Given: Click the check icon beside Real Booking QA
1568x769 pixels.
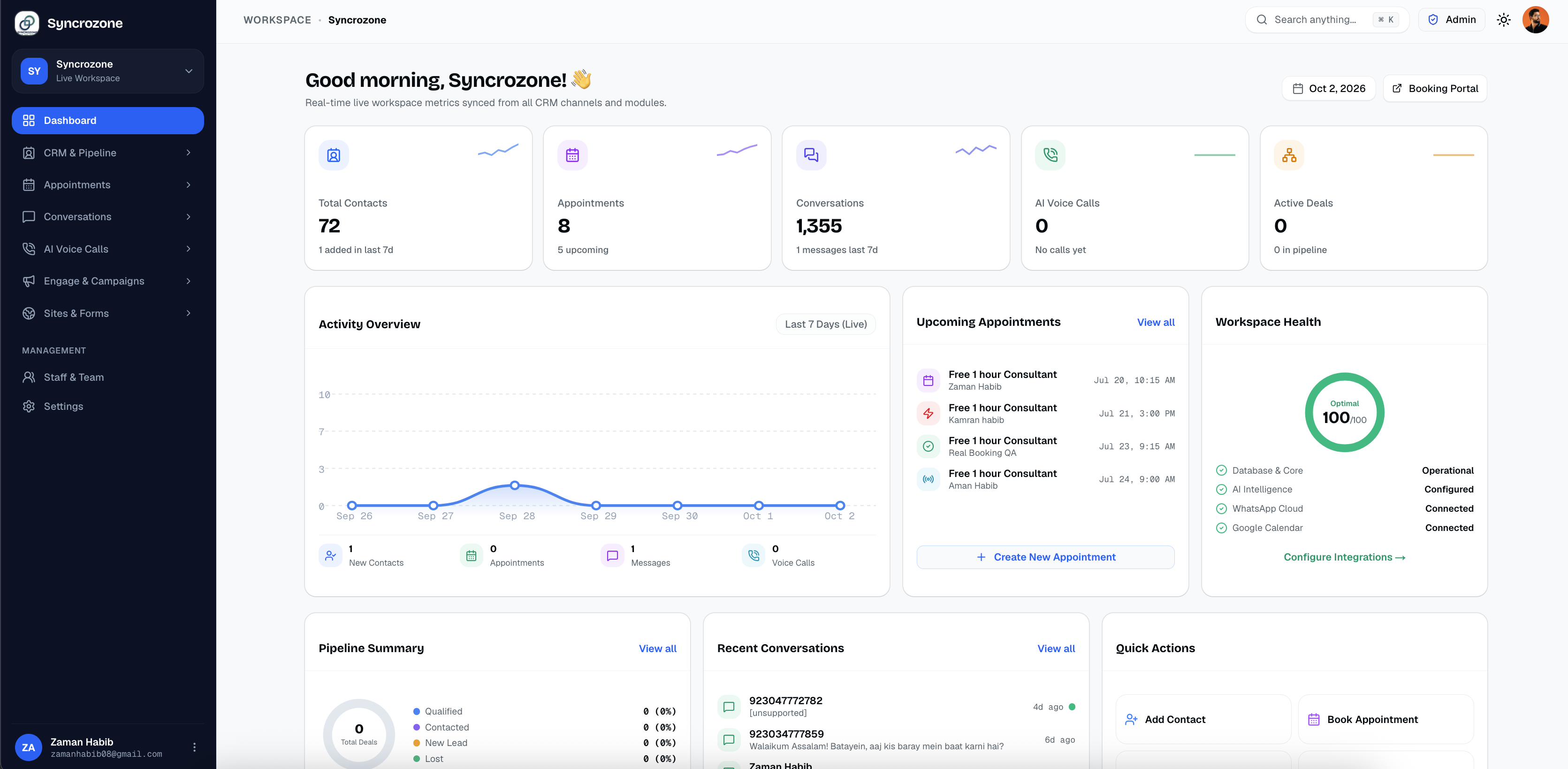Looking at the screenshot, I should pyautogui.click(x=928, y=446).
